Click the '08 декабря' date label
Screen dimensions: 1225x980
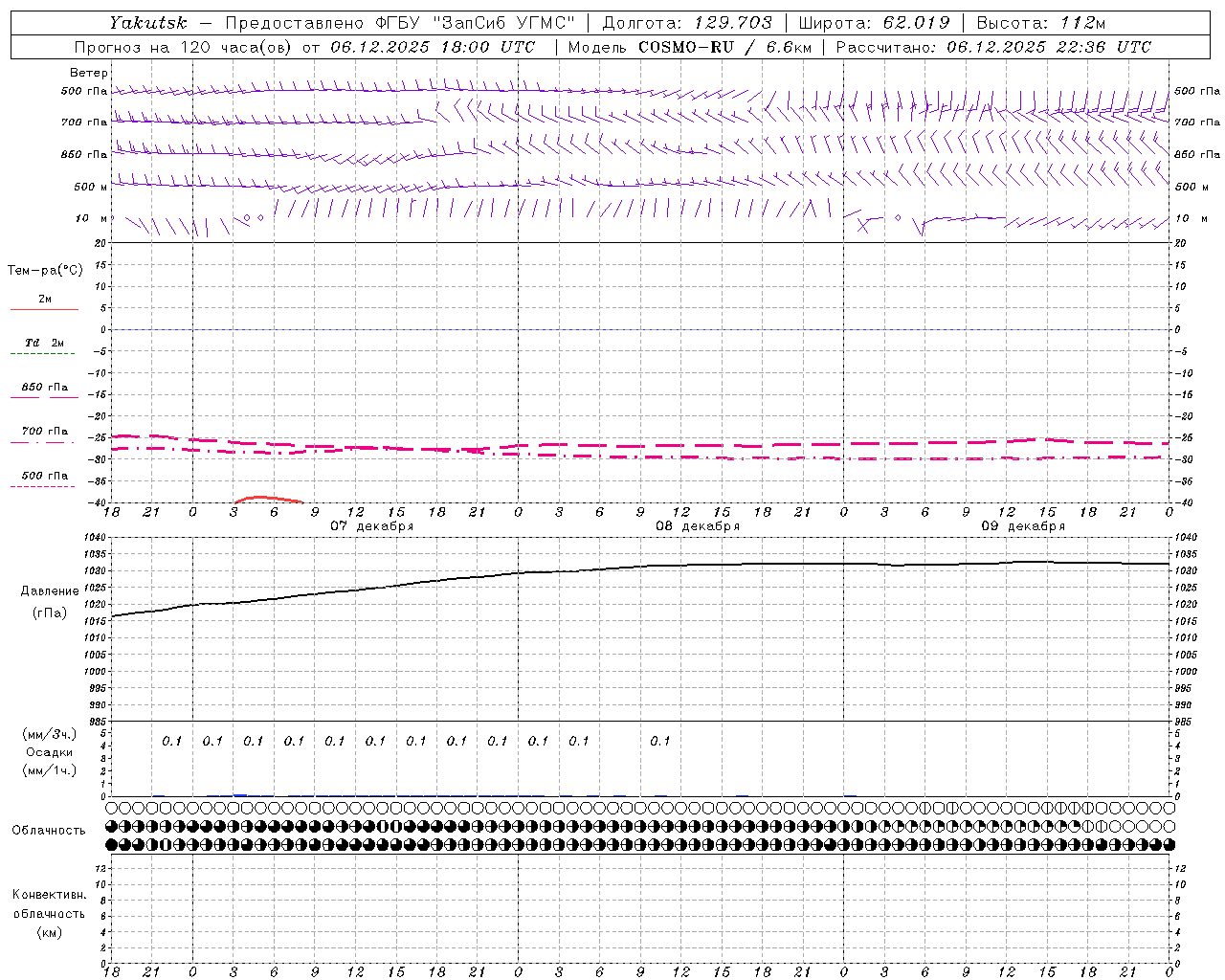click(697, 526)
